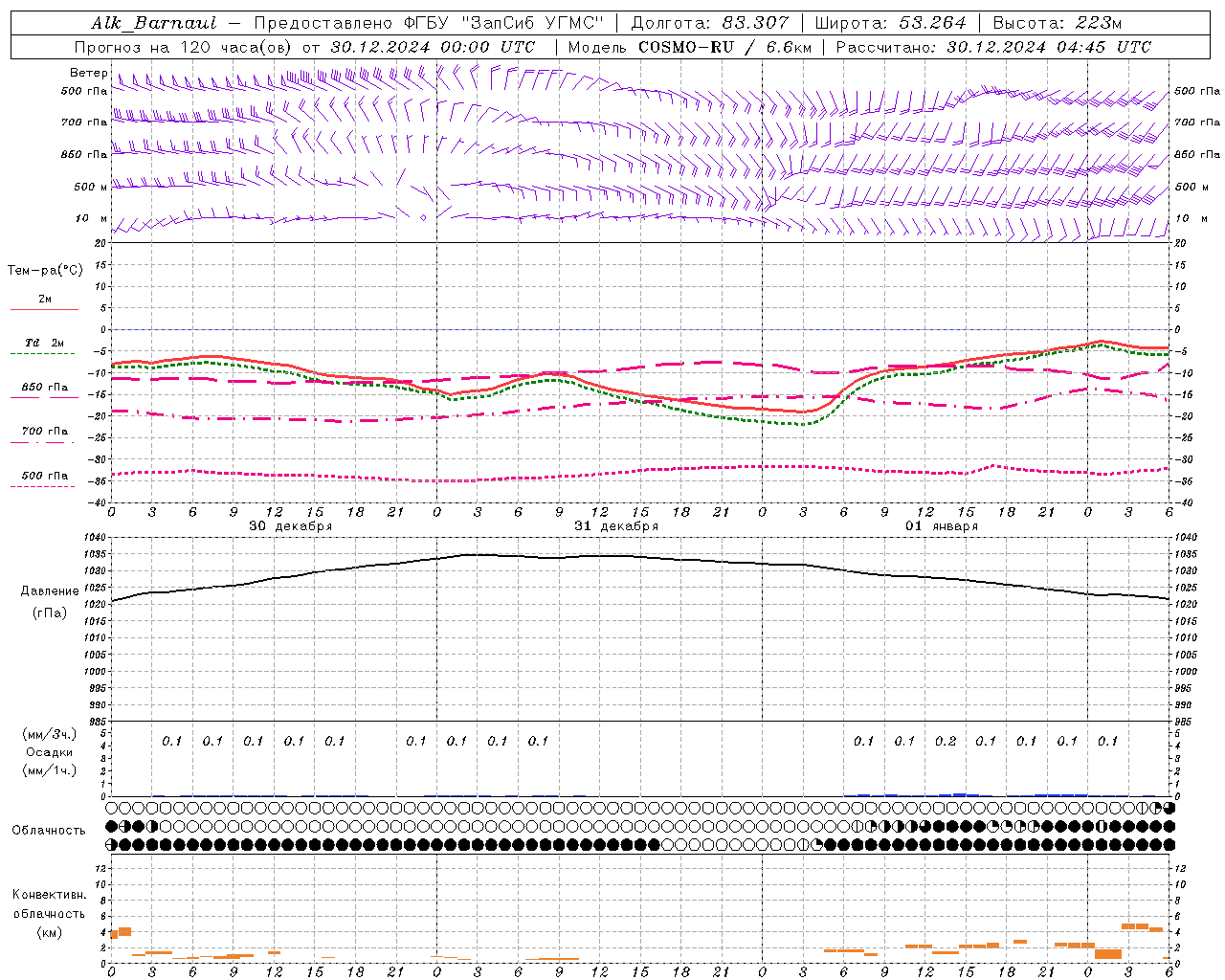Click the 10 м wind level label on left
This screenshot has width=1225, height=980.
(x=91, y=219)
